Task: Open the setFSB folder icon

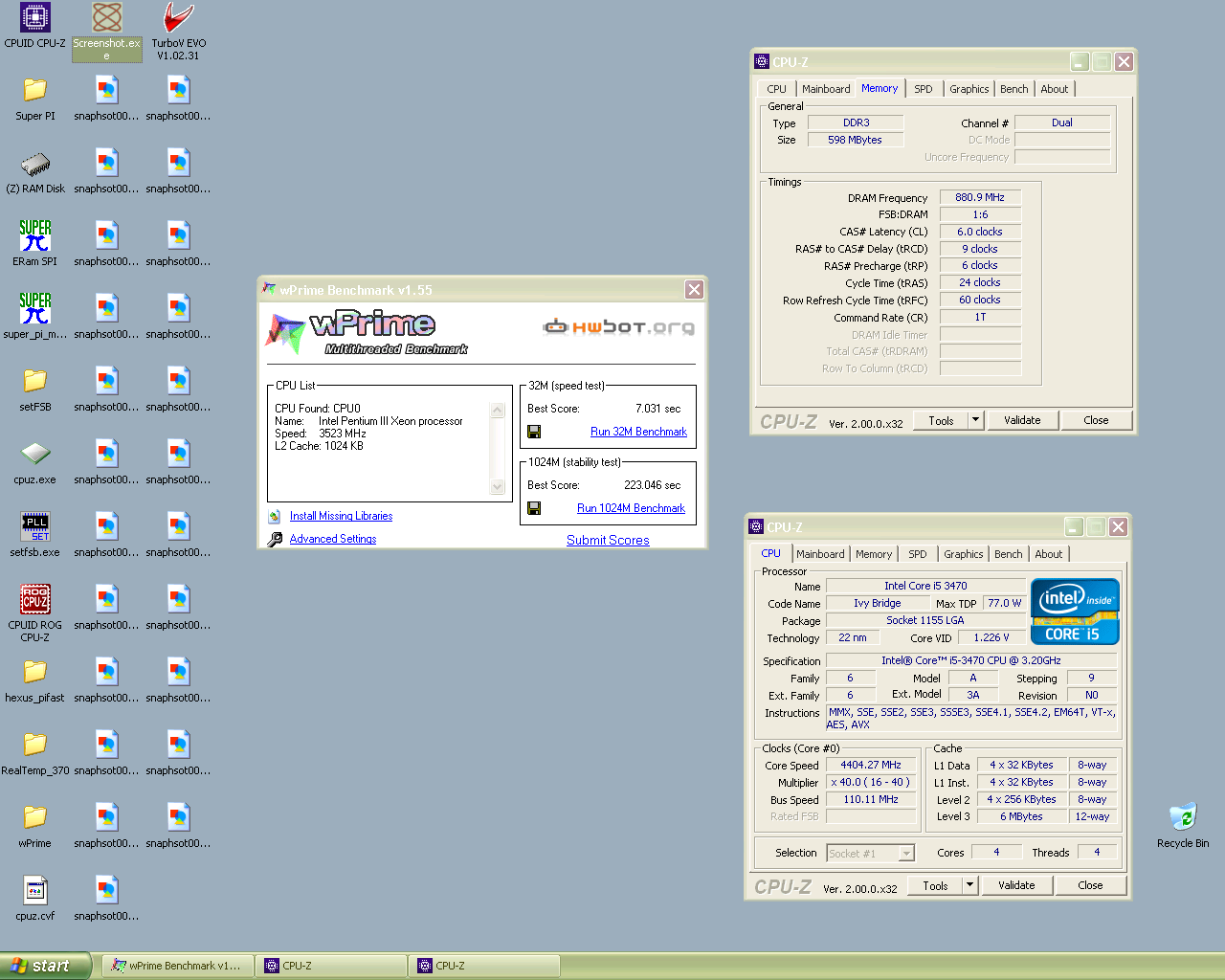Action: (35, 390)
